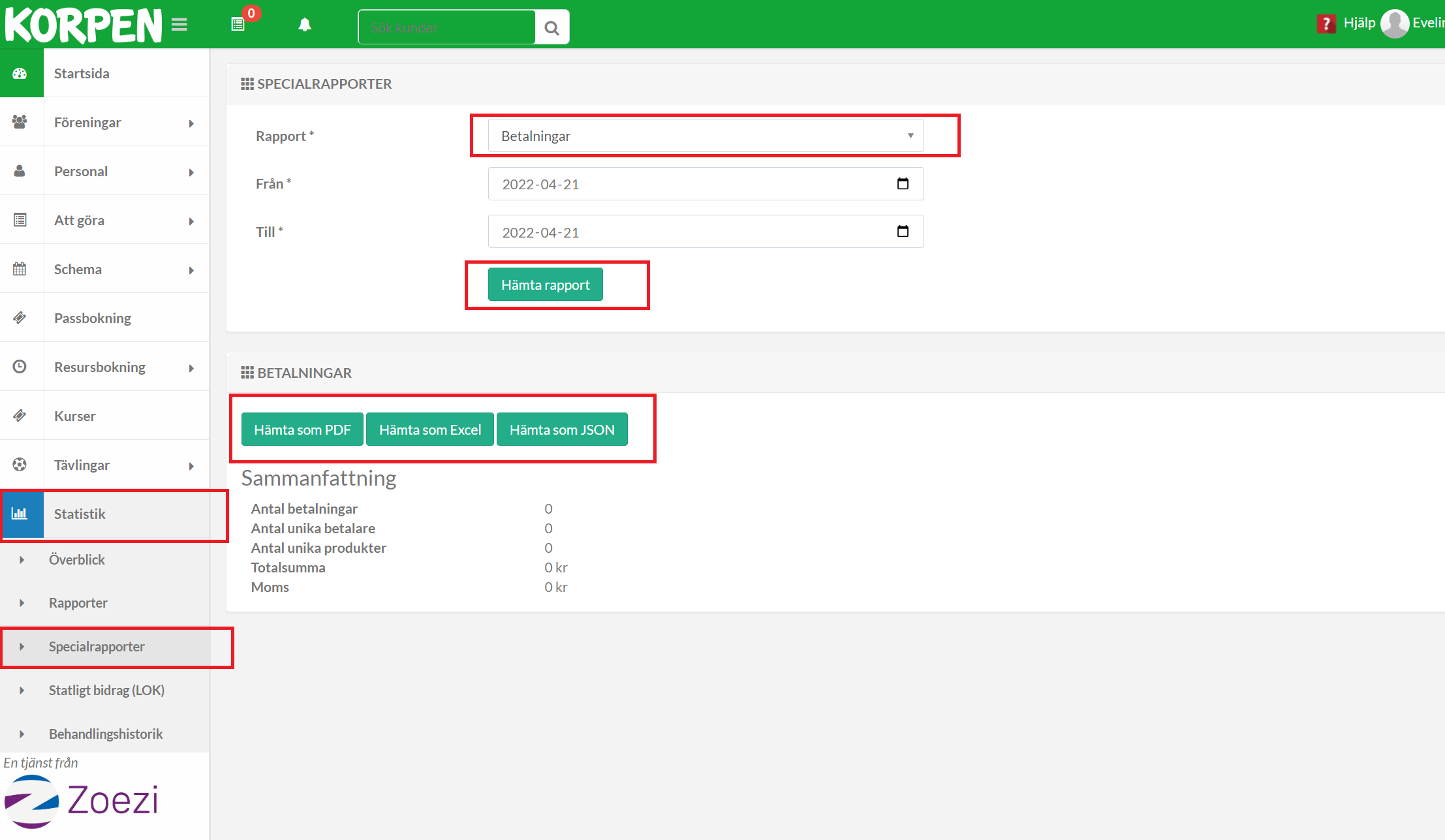Screen dimensions: 1445x840
Task: Open Överblick under Statistik
Action: point(77,559)
